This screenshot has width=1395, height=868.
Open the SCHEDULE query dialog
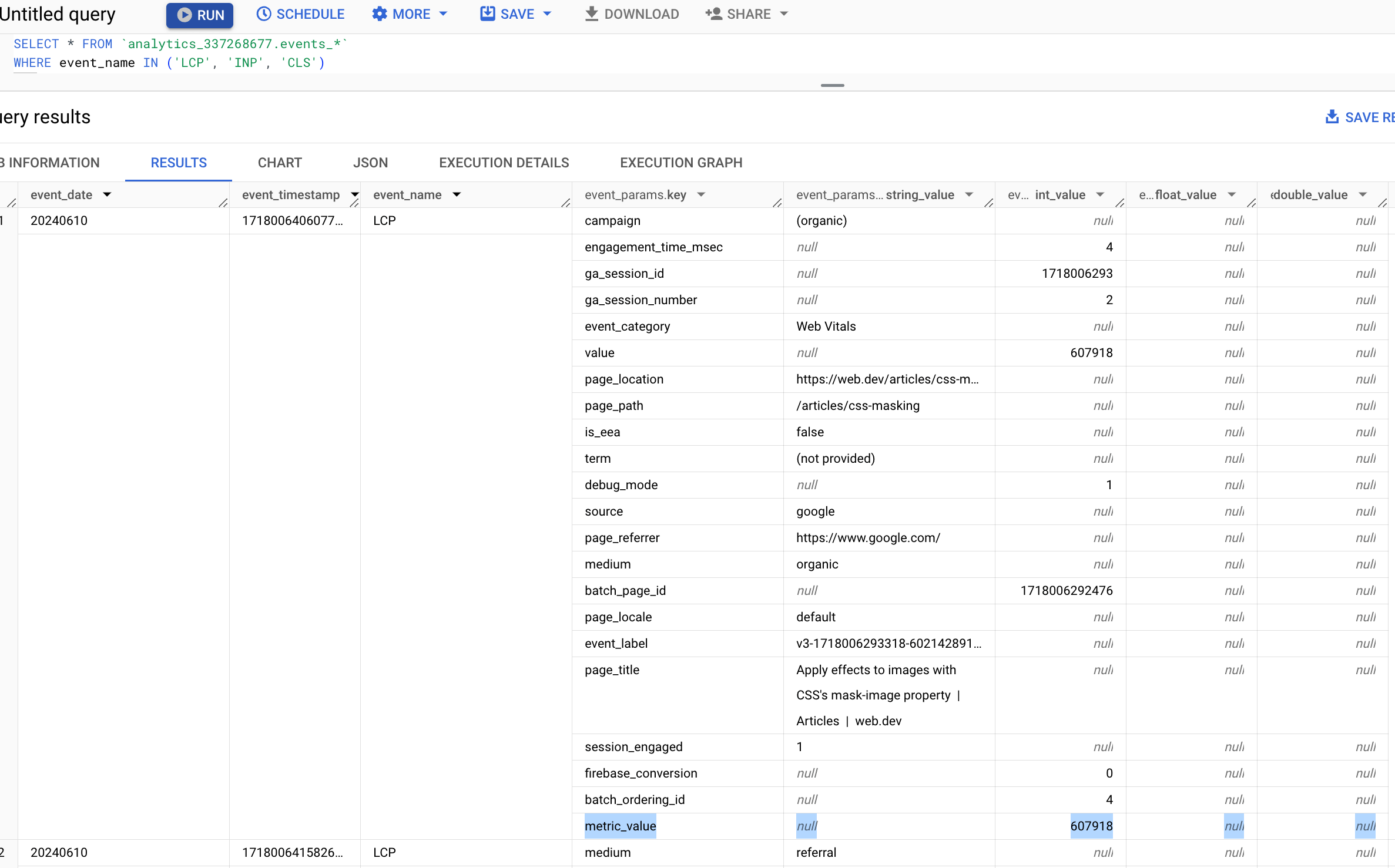coord(300,14)
